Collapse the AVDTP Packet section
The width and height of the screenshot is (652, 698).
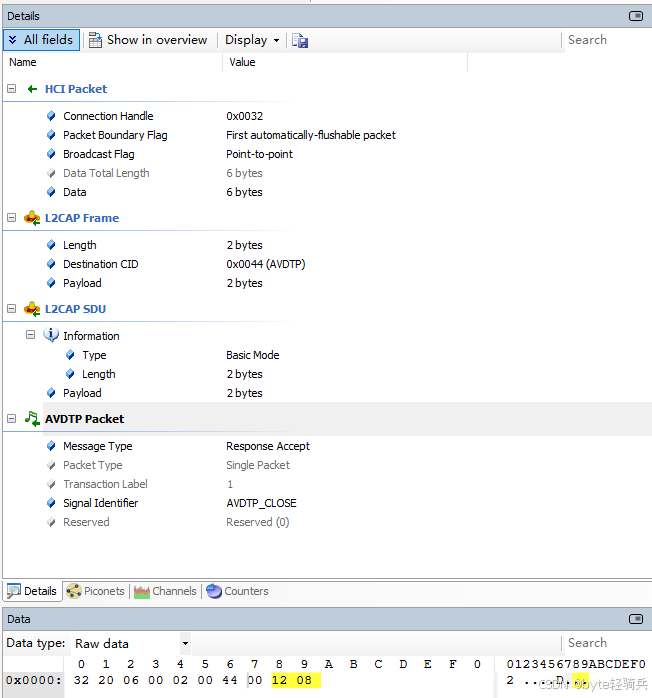(x=12, y=418)
